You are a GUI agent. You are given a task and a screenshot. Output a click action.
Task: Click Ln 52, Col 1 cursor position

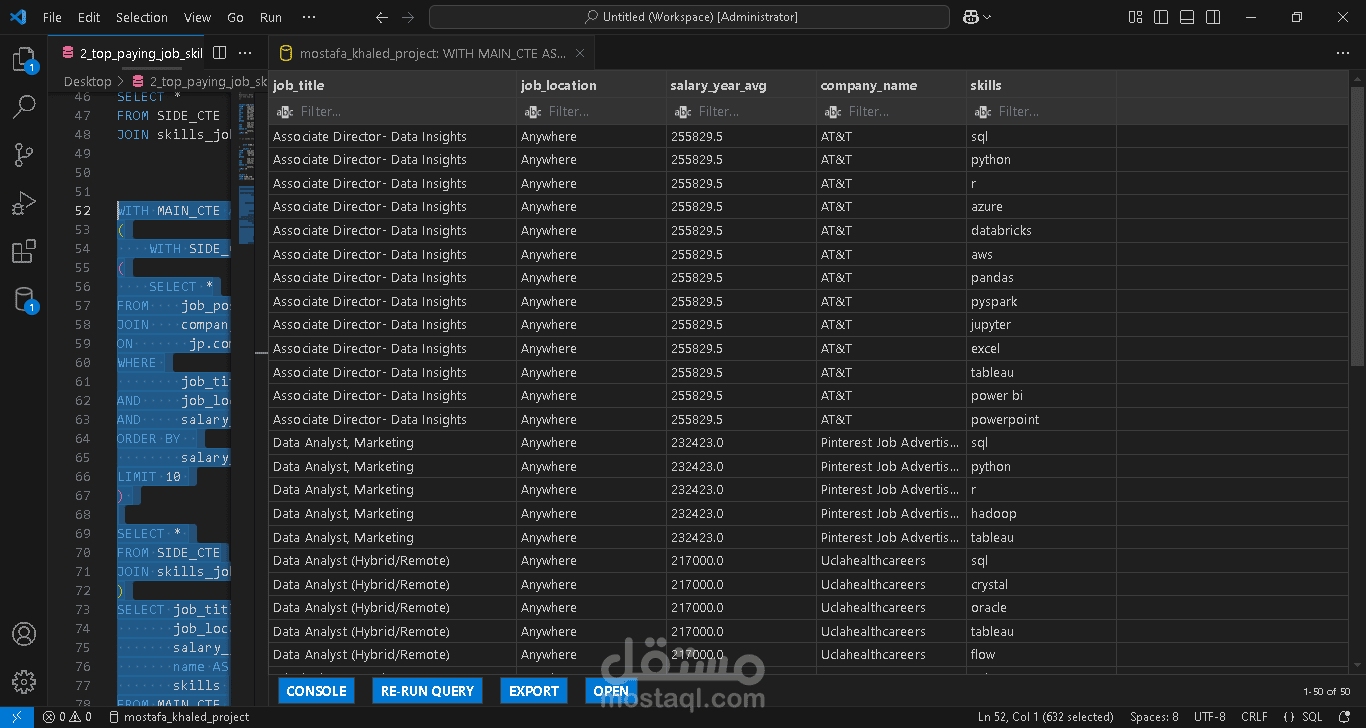(x=1045, y=717)
